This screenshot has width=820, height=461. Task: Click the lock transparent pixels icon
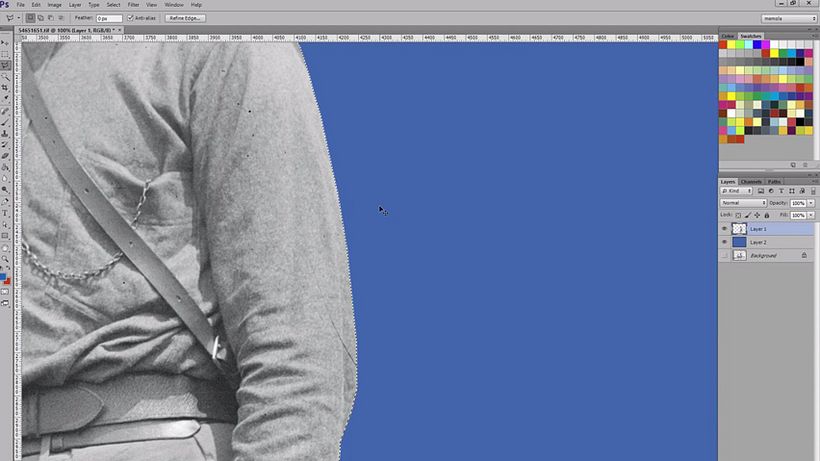click(x=738, y=215)
